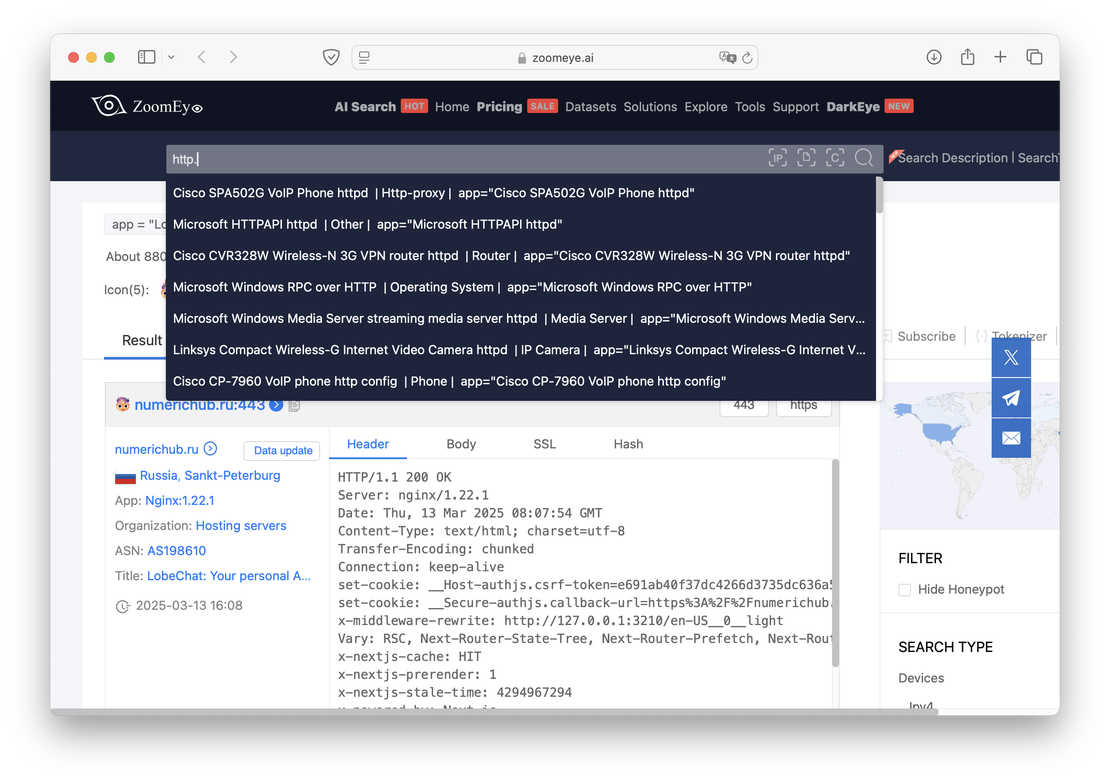Open Safari tab overview icon
The image size is (1110, 782).
click(1034, 57)
